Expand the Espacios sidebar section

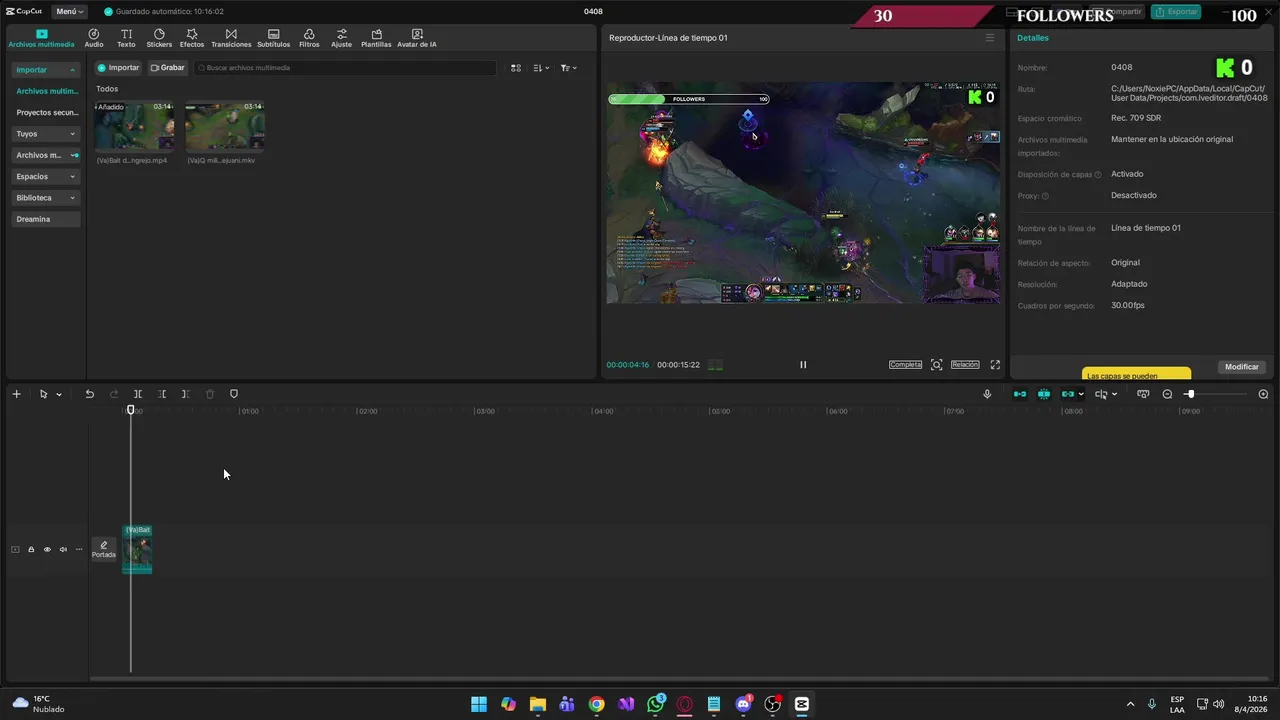pyautogui.click(x=46, y=176)
